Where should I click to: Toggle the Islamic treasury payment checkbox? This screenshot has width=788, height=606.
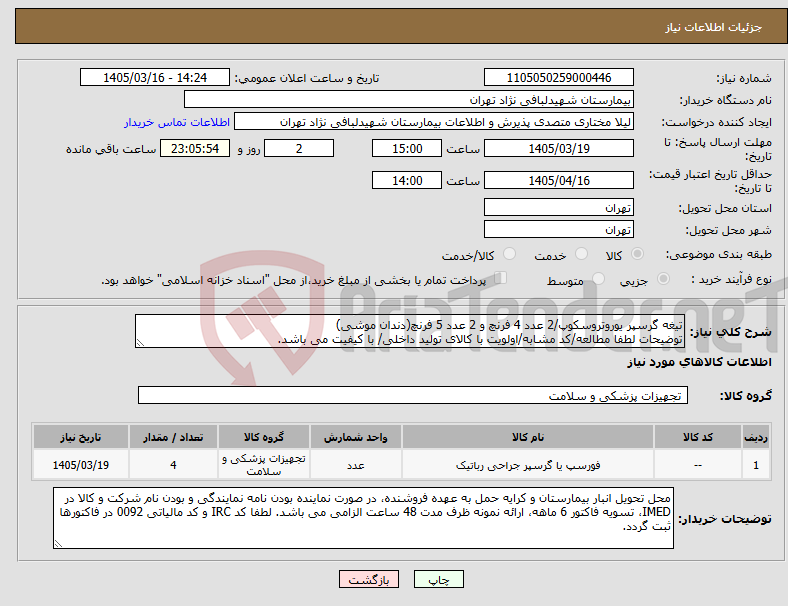(501, 278)
